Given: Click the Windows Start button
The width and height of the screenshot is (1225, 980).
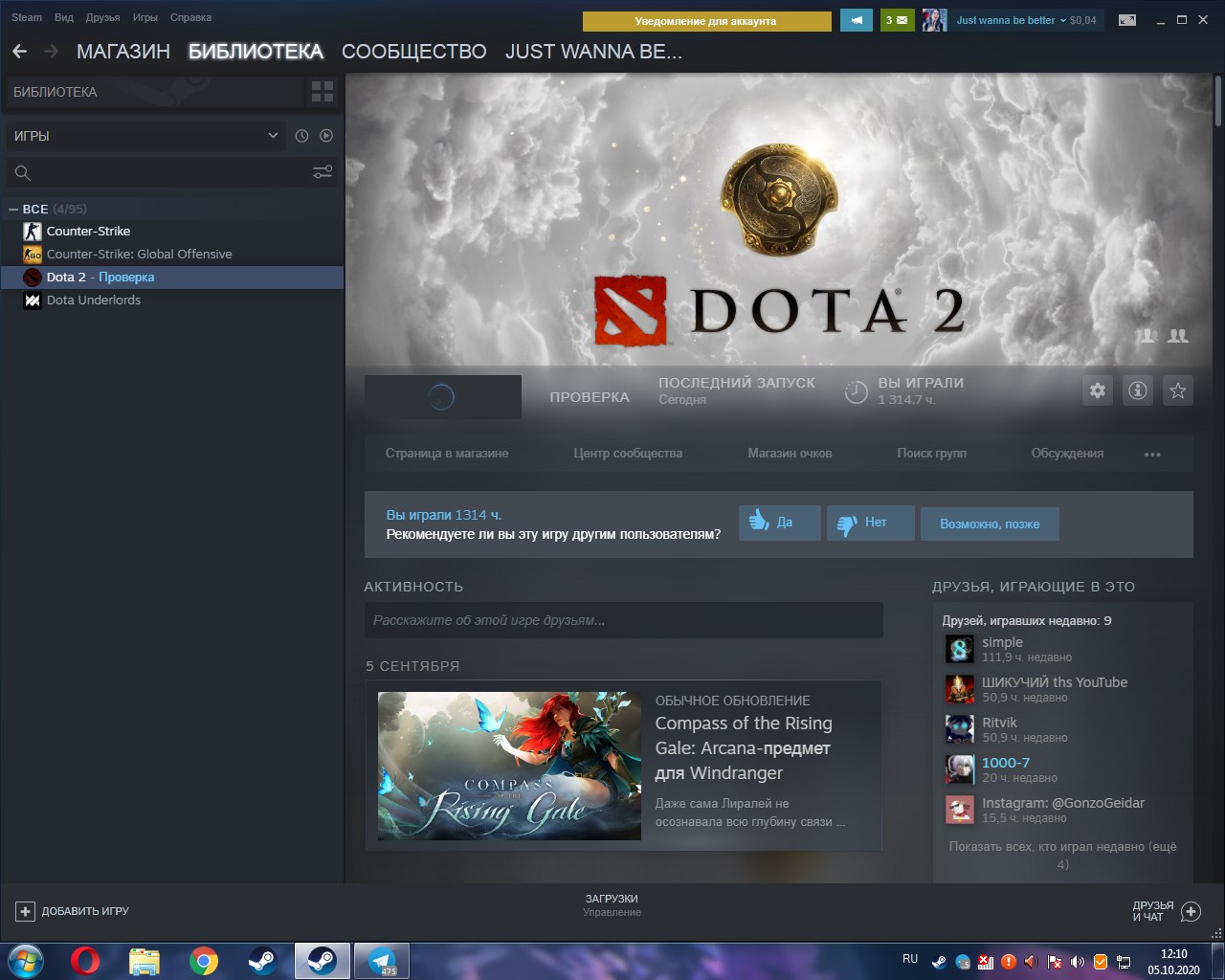Looking at the screenshot, I should click(26, 960).
